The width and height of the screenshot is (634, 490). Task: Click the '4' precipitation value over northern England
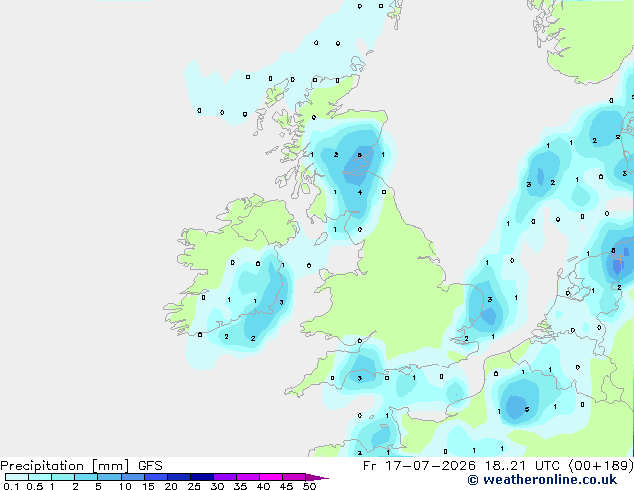click(x=360, y=192)
